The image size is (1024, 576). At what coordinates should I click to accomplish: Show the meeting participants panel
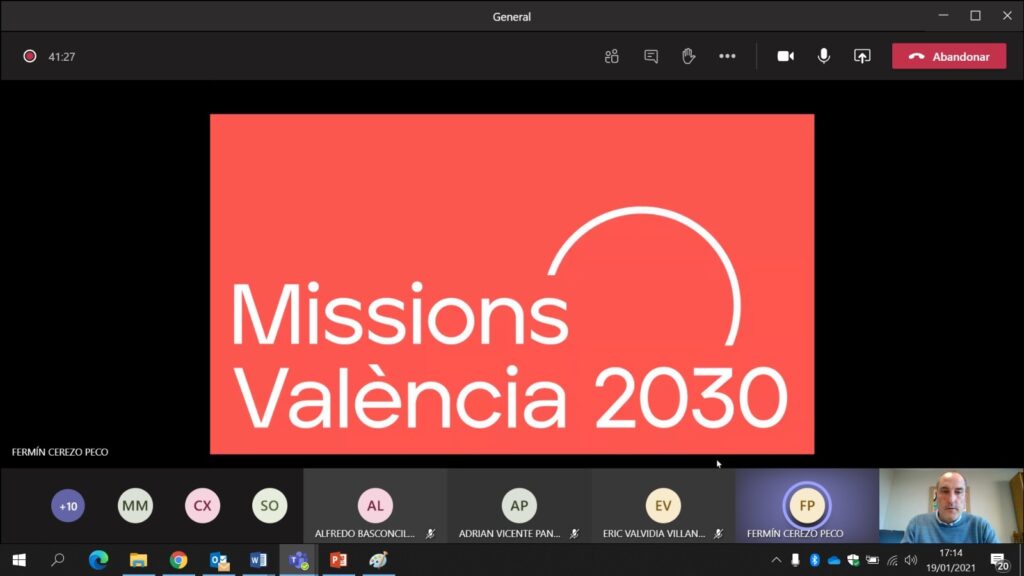[611, 56]
